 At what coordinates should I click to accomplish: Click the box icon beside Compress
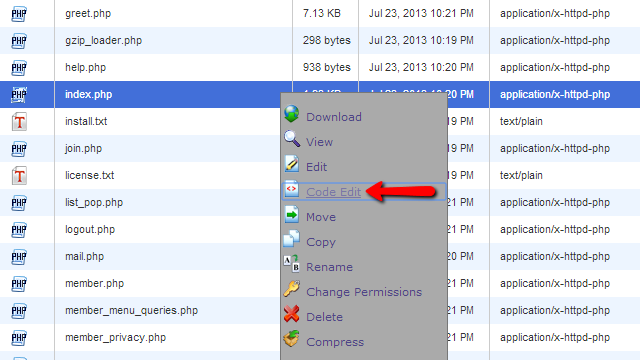[x=291, y=339]
